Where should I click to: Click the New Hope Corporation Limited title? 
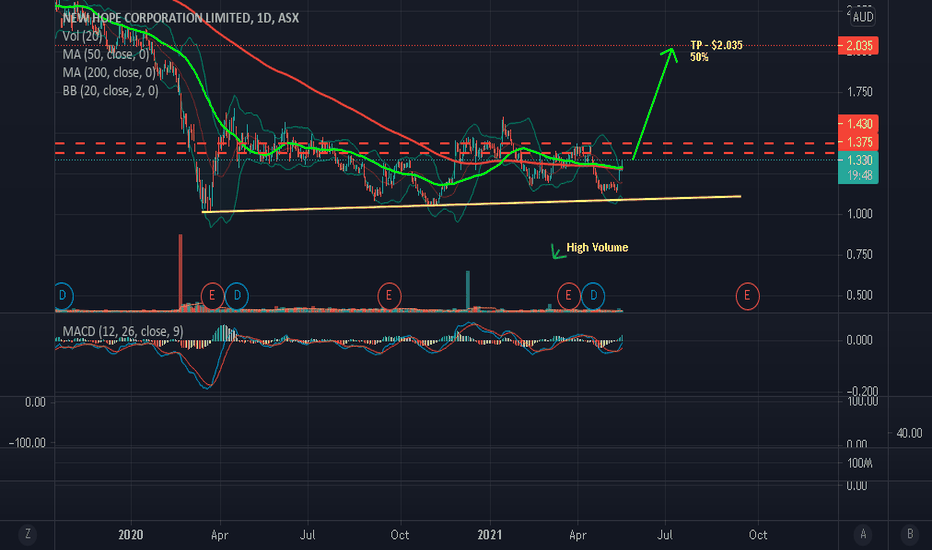(x=181, y=18)
